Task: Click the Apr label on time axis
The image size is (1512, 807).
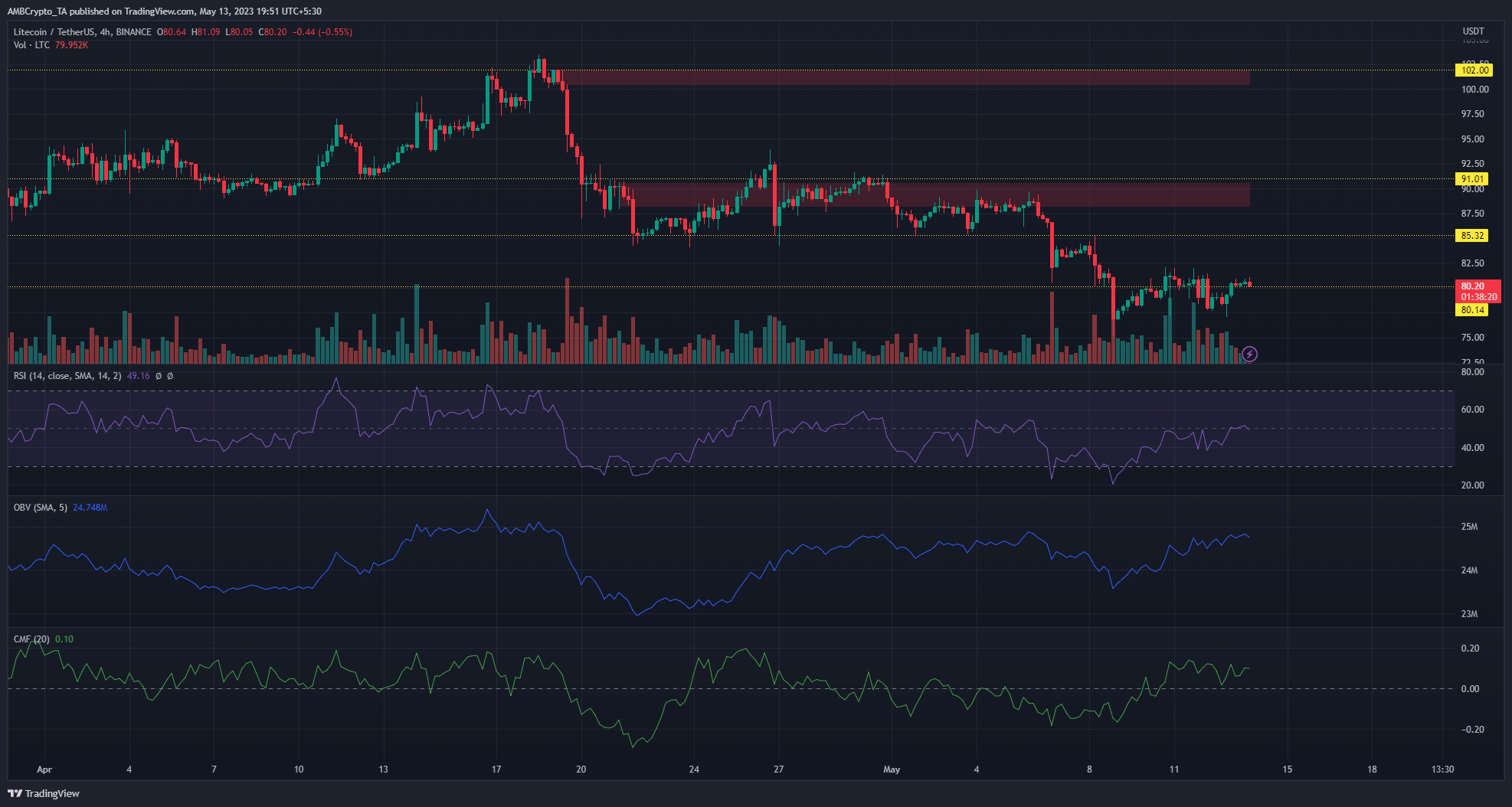Action: point(44,769)
